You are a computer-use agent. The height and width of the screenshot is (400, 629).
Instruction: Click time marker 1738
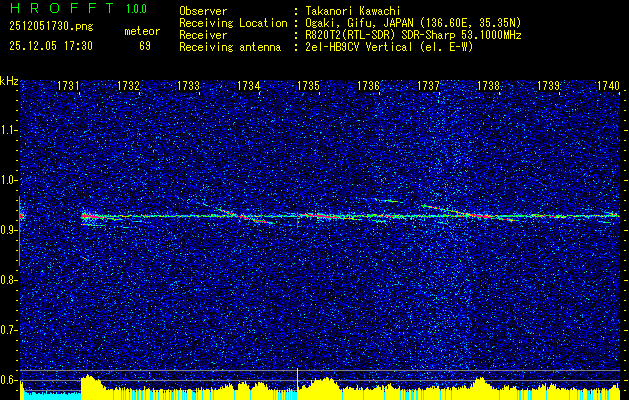[488, 85]
